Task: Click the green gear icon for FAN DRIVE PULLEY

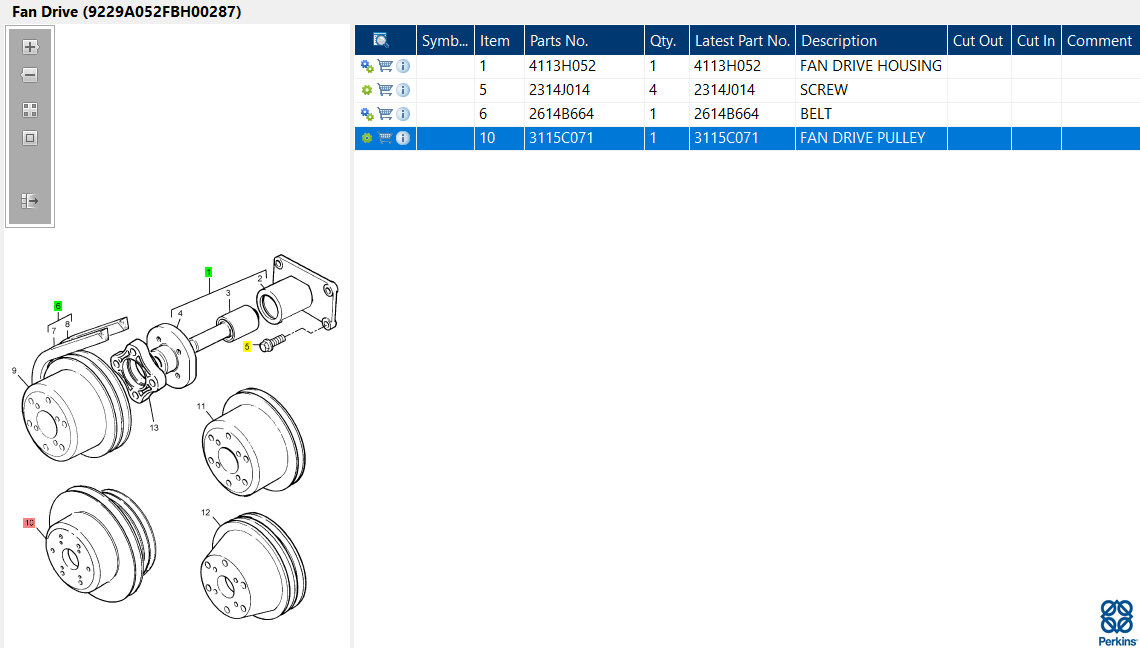Action: (367, 138)
